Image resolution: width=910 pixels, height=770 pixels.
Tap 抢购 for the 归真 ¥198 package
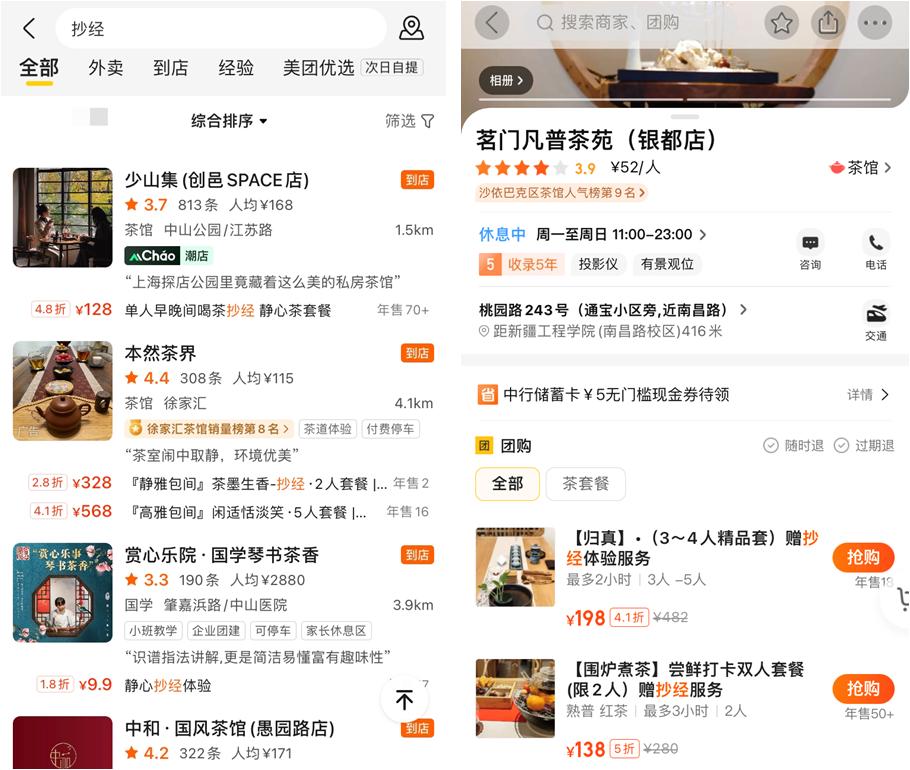point(863,557)
